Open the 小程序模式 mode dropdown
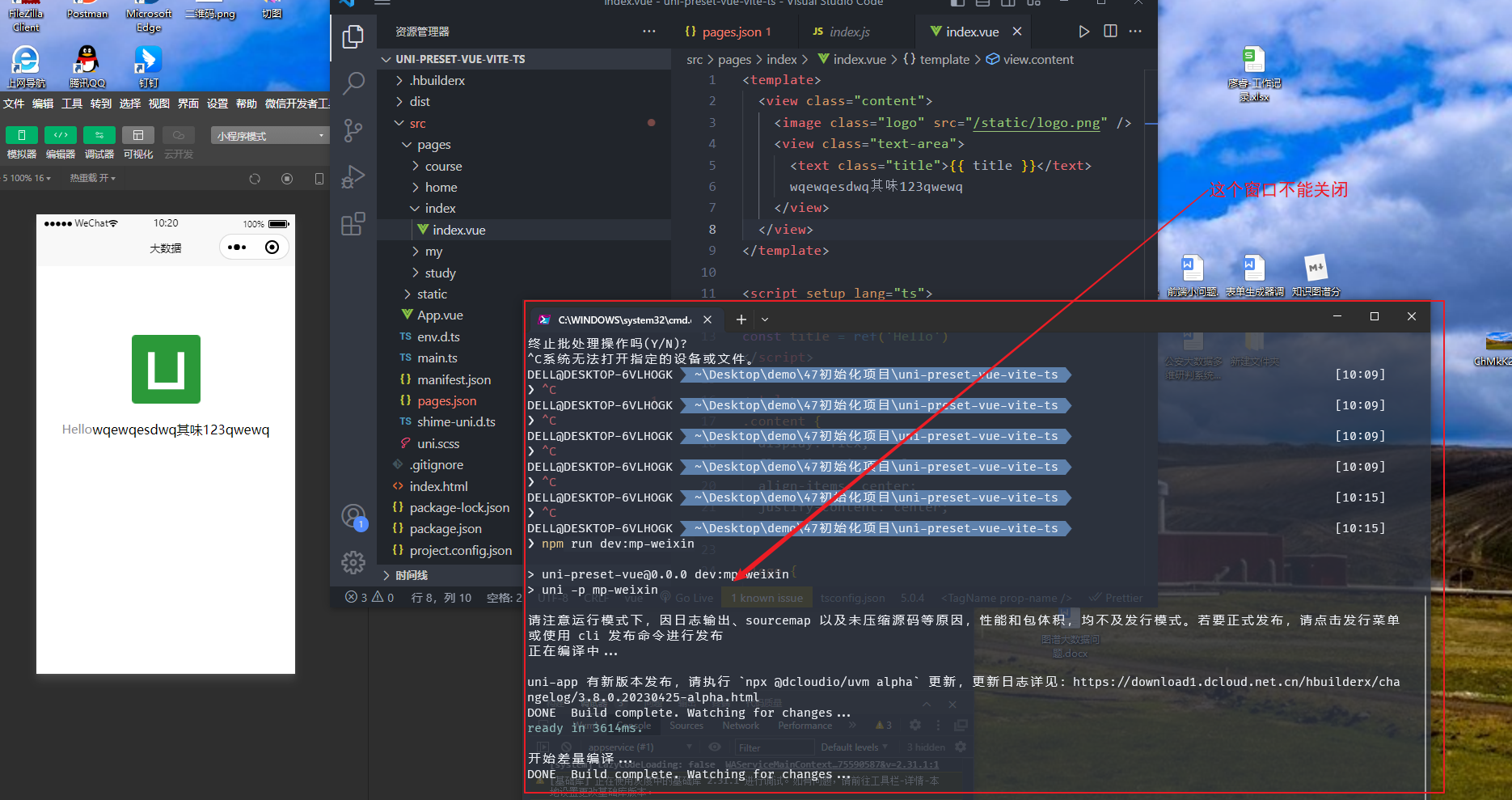The width and height of the screenshot is (1512, 800). tap(270, 136)
